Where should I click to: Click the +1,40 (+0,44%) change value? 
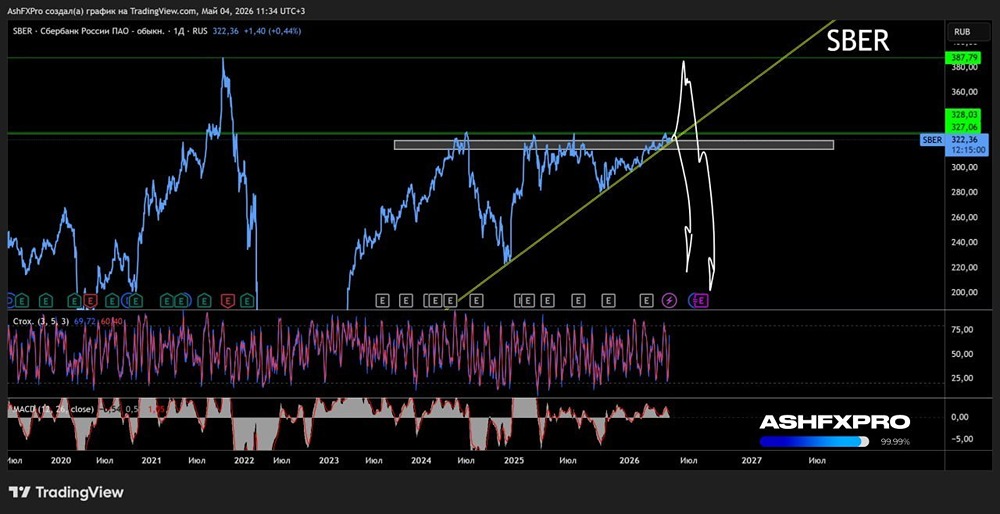[x=272, y=31]
